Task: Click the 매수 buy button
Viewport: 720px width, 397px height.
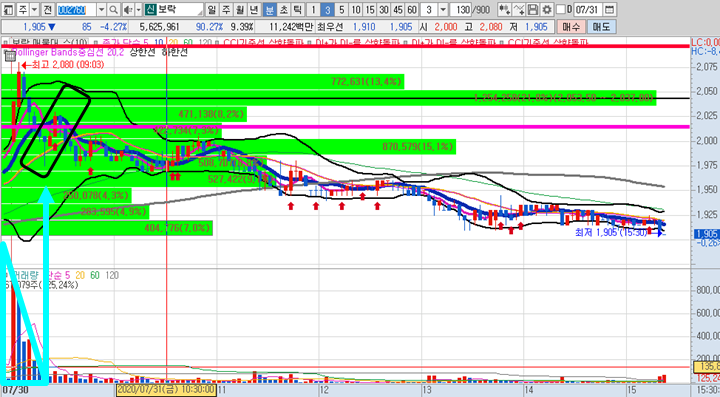Action: 571,27
